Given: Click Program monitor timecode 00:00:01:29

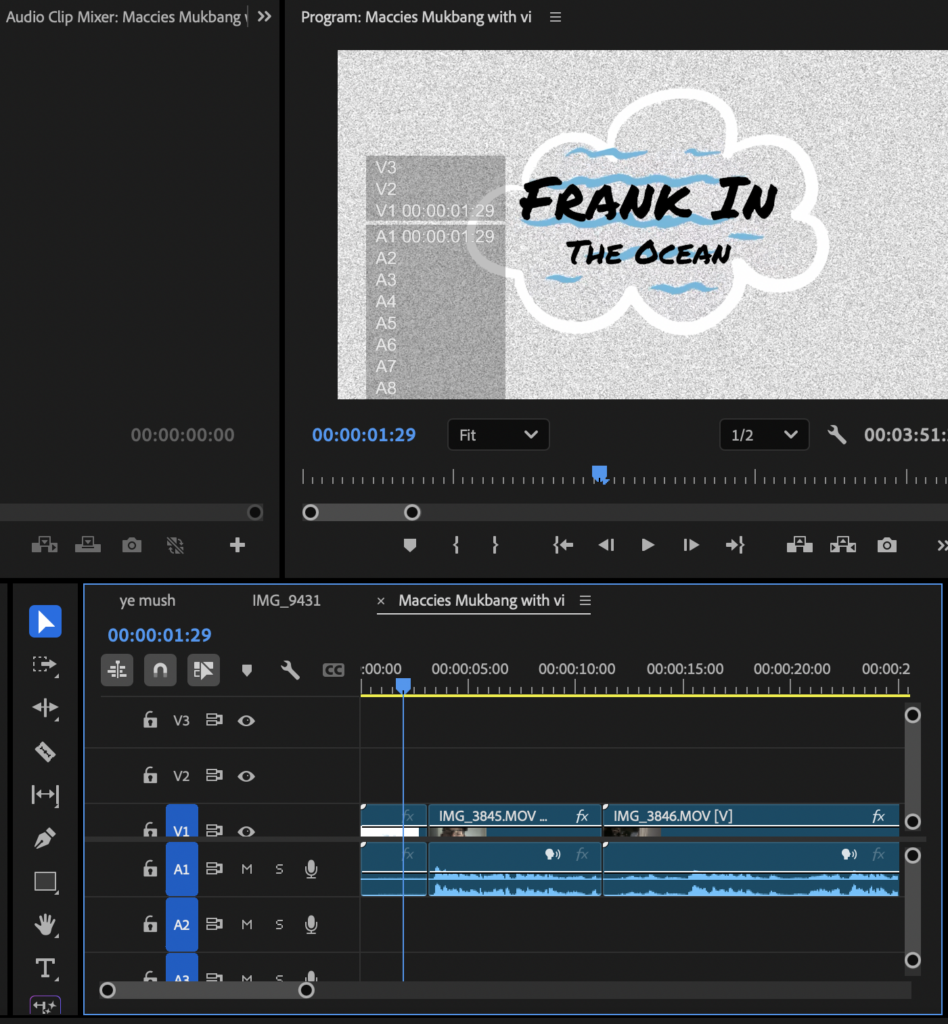Looking at the screenshot, I should 364,435.
